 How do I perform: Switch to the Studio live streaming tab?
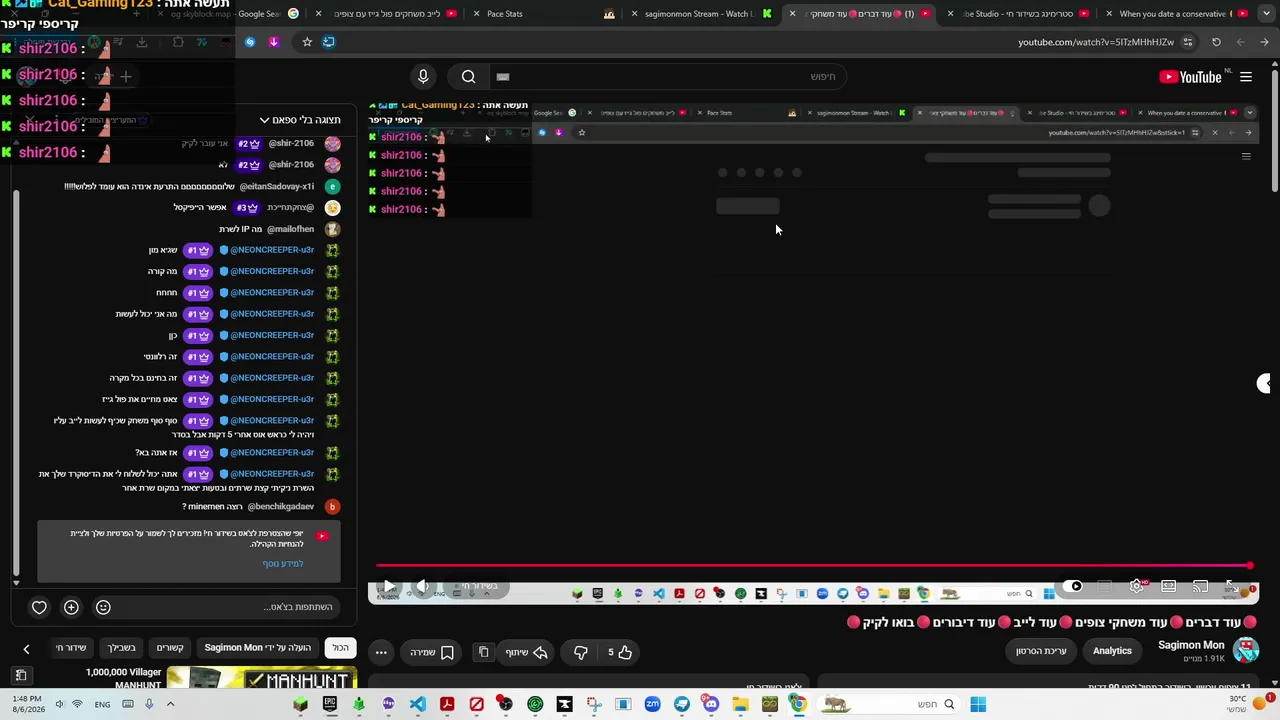point(1017,14)
